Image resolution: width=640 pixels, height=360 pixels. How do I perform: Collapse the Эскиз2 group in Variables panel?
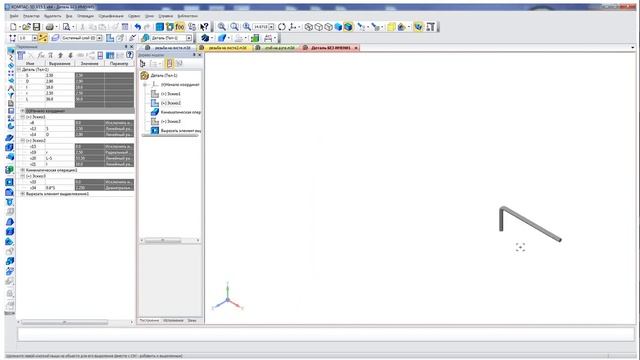pyautogui.click(x=23, y=141)
